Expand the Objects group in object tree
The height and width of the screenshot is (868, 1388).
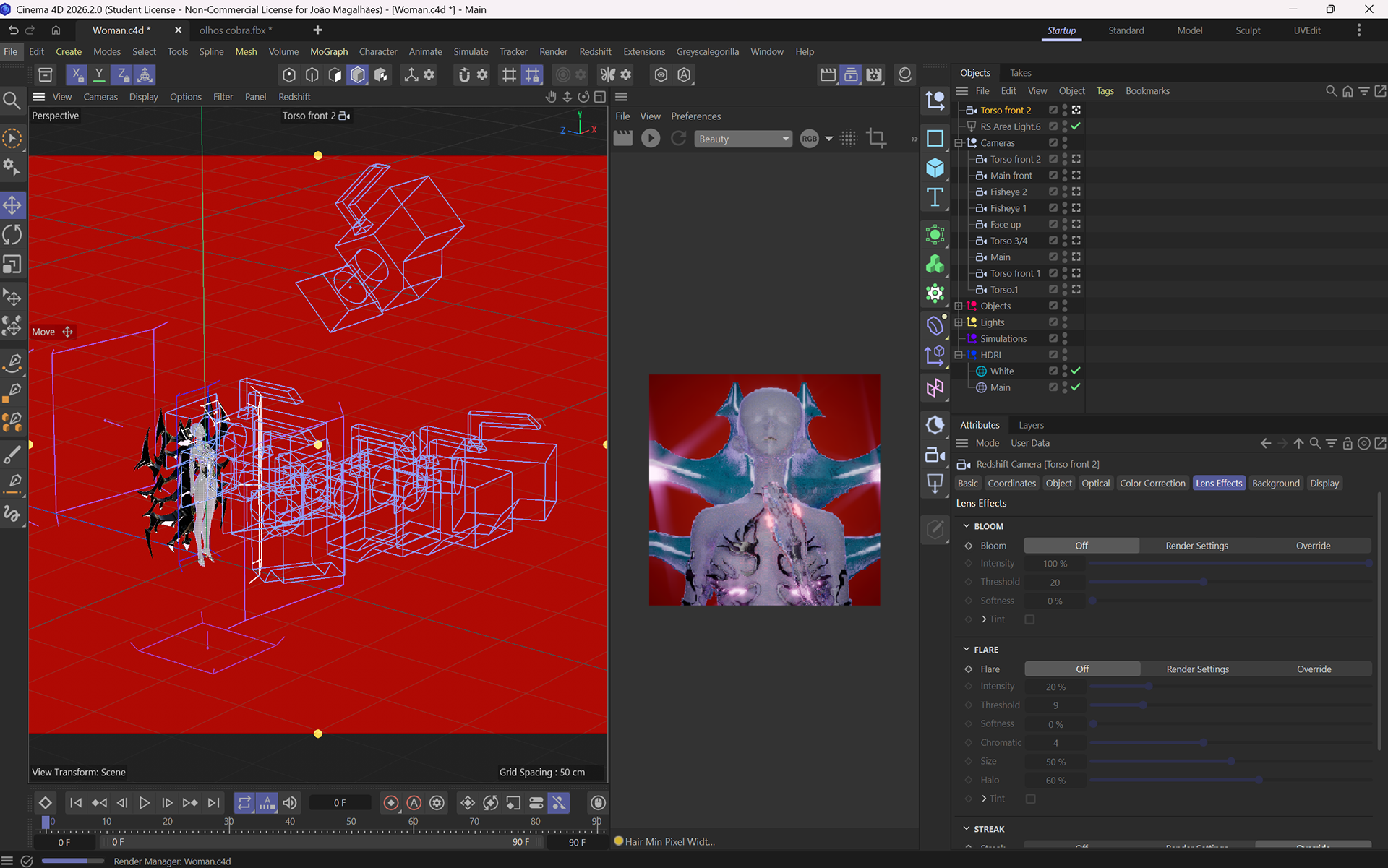click(959, 306)
